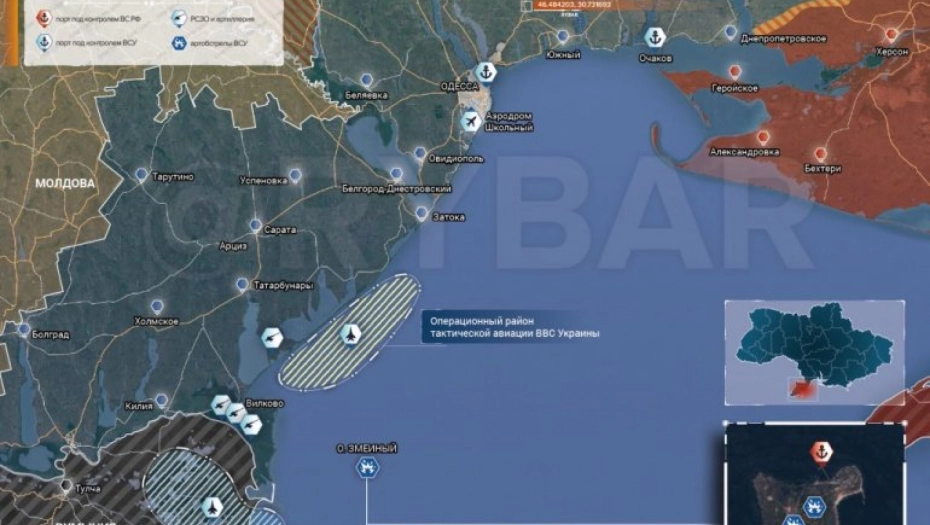Click red anchor icon in island inset
930x525 pixels.
click(x=820, y=452)
